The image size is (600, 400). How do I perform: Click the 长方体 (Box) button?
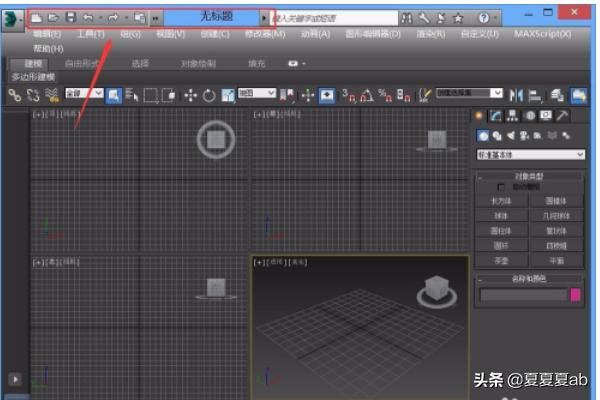502,201
